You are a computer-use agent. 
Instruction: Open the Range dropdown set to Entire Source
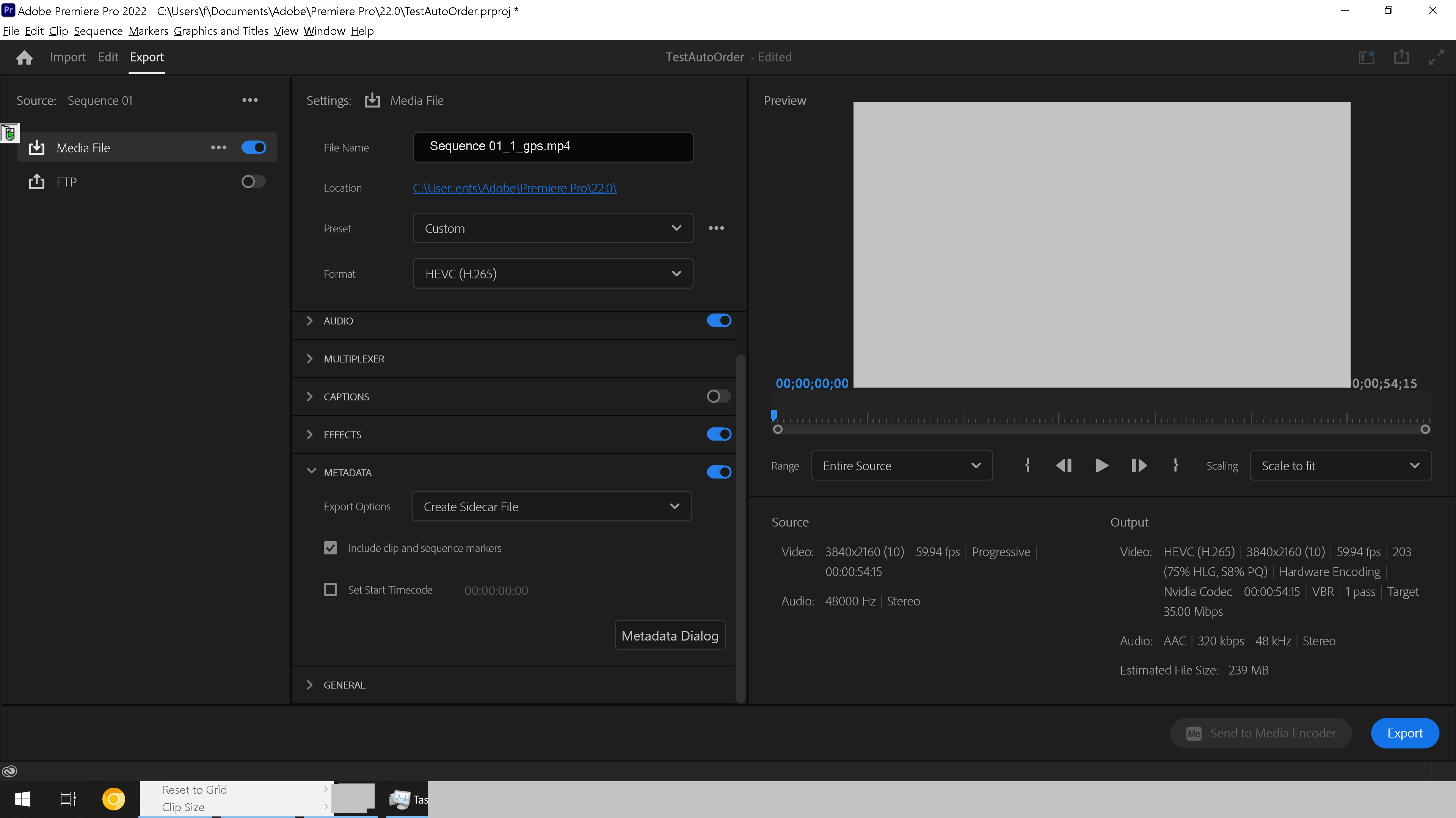[x=902, y=465]
